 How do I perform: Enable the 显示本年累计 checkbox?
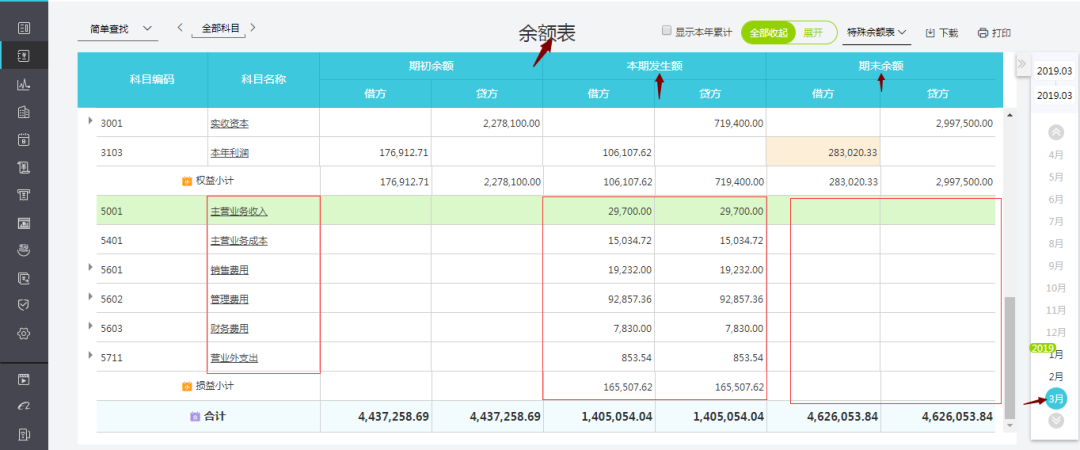point(667,32)
